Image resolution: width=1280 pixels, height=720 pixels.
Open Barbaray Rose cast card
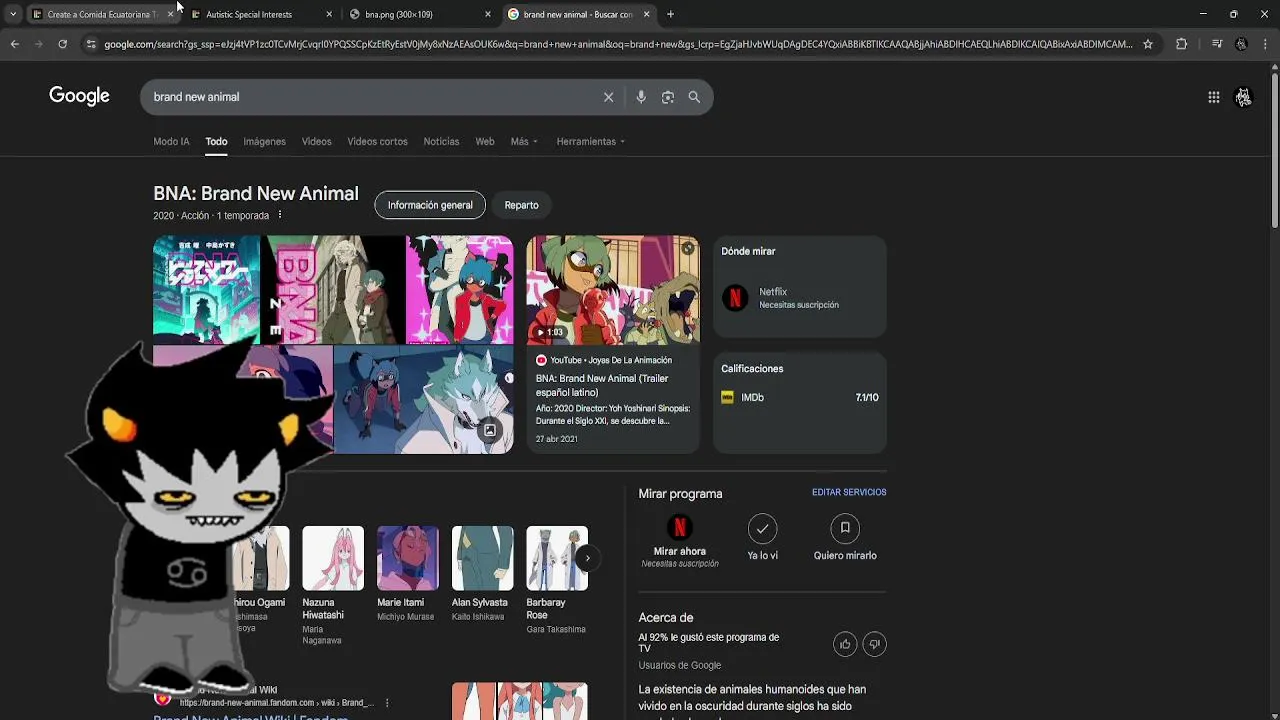557,580
